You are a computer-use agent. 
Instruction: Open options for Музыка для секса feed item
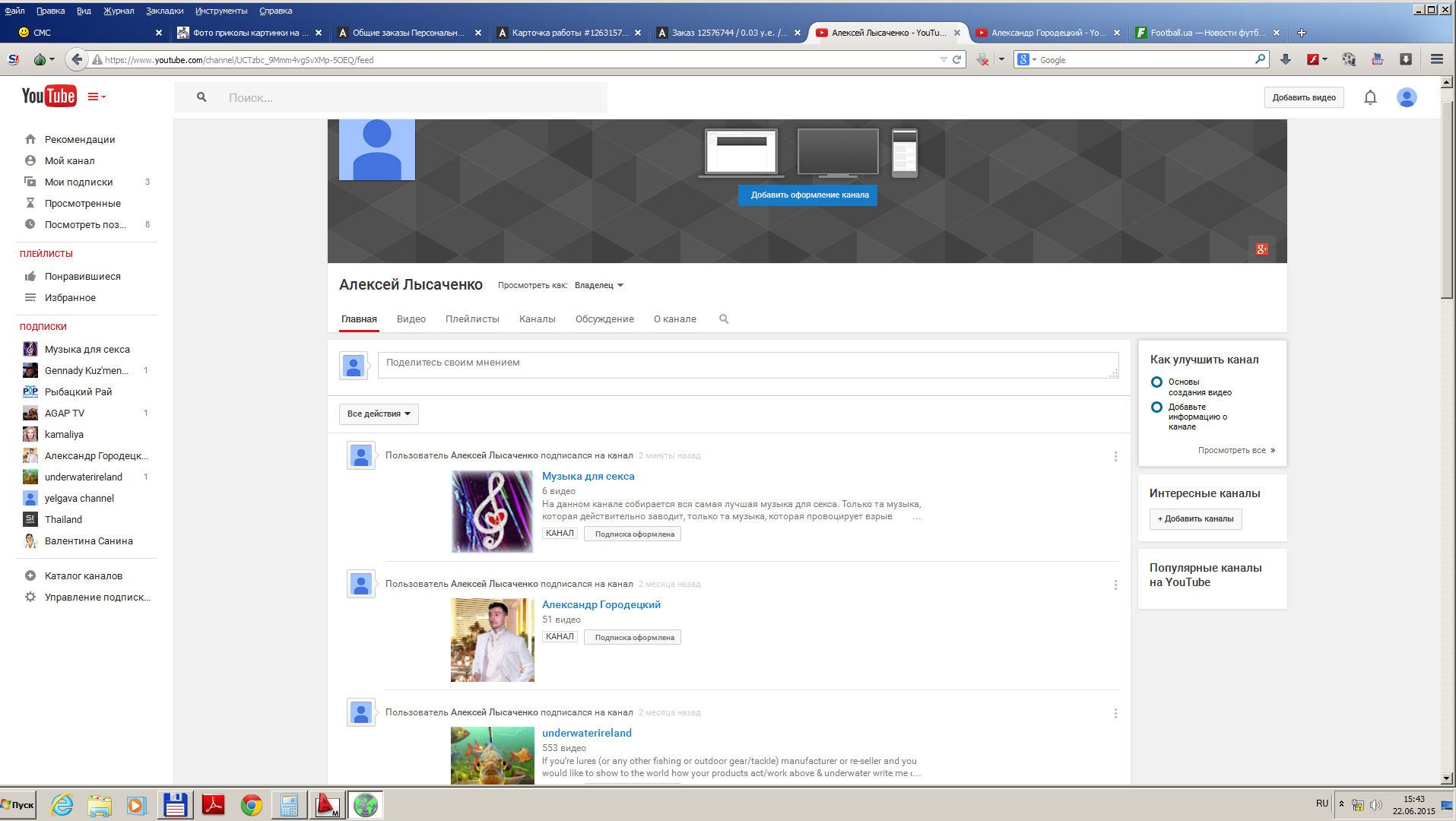click(1115, 457)
